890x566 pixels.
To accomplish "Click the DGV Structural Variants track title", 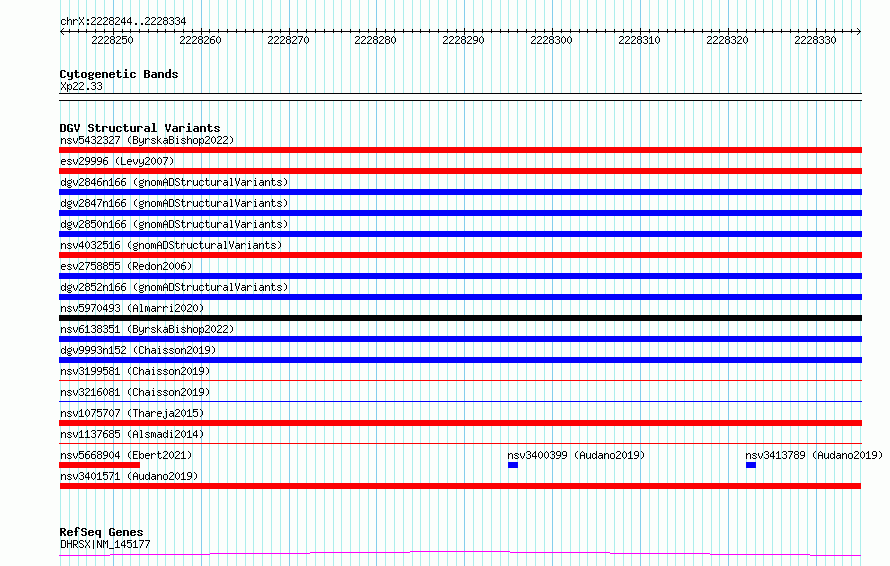I will (140, 128).
